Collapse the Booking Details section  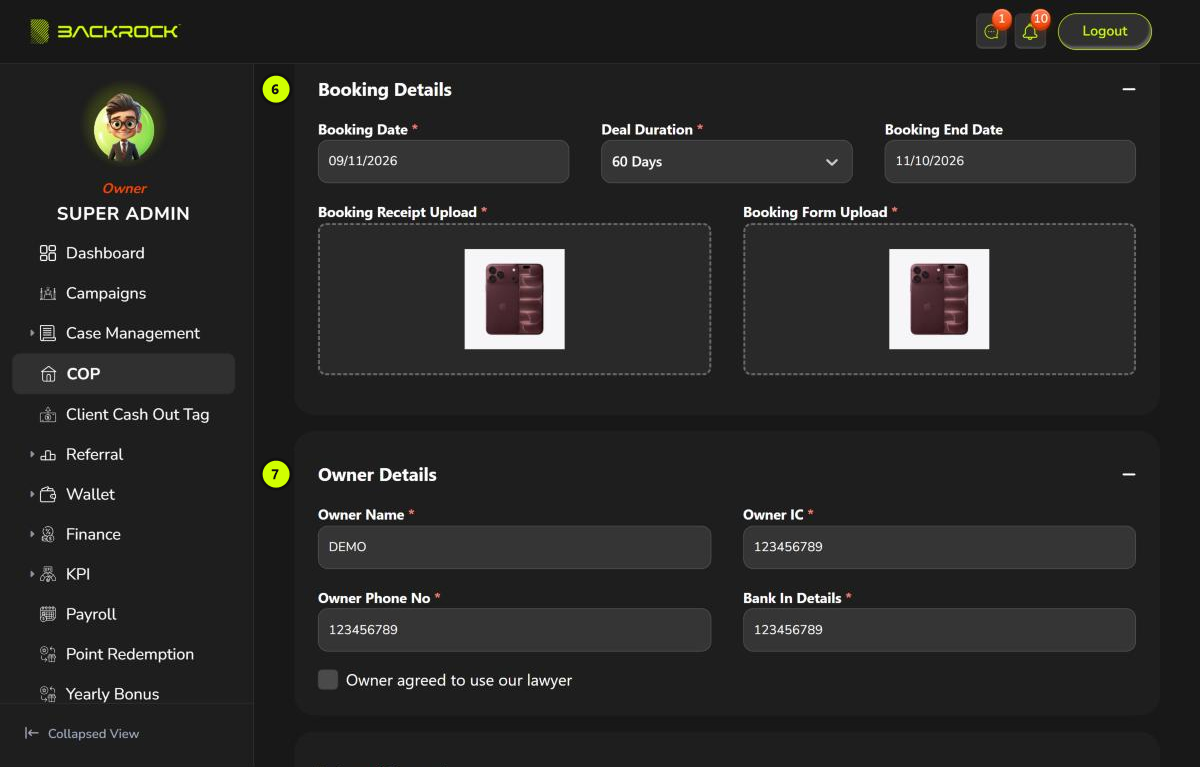point(1129,89)
